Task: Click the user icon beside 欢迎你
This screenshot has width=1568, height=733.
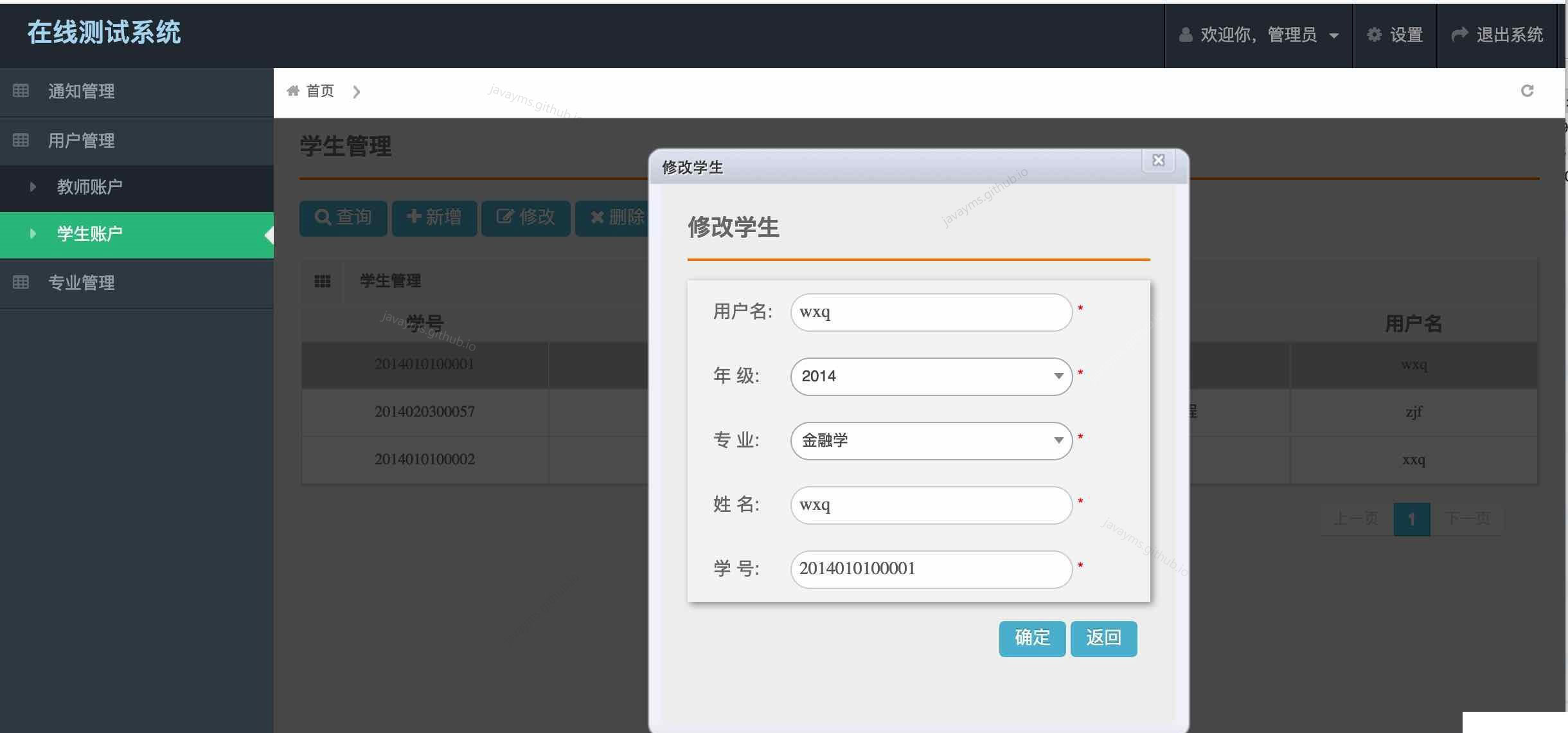Action: click(x=1186, y=35)
